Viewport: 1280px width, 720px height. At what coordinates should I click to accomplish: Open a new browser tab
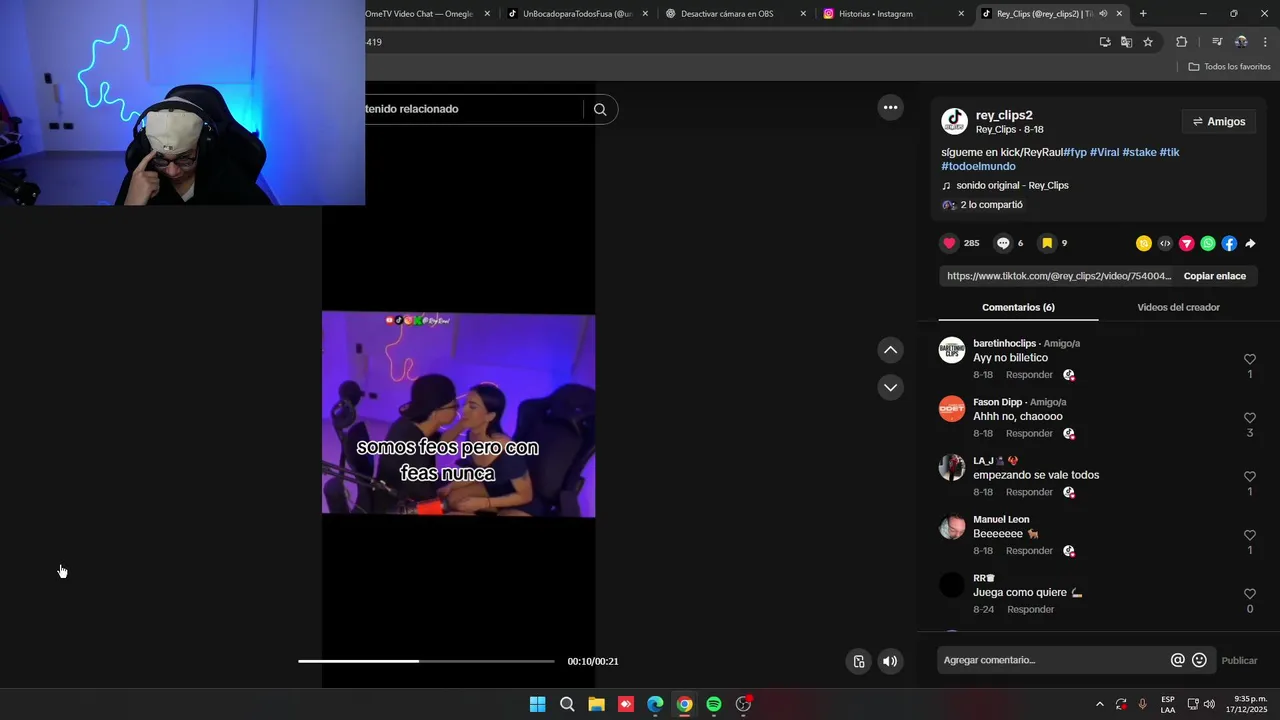pyautogui.click(x=1143, y=14)
